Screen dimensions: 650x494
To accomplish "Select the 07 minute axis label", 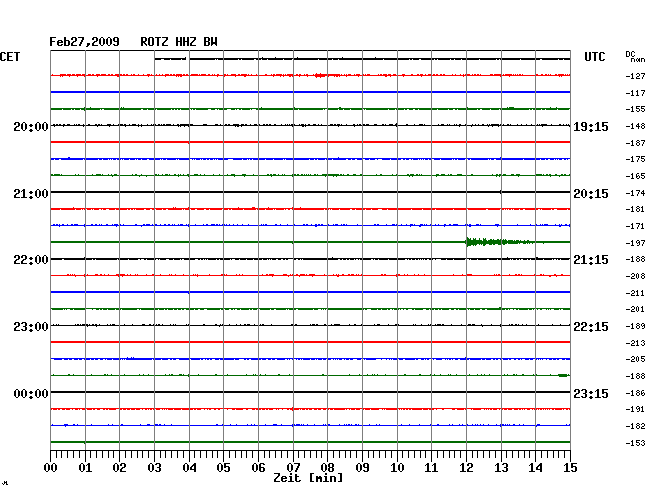I will (x=293, y=468).
